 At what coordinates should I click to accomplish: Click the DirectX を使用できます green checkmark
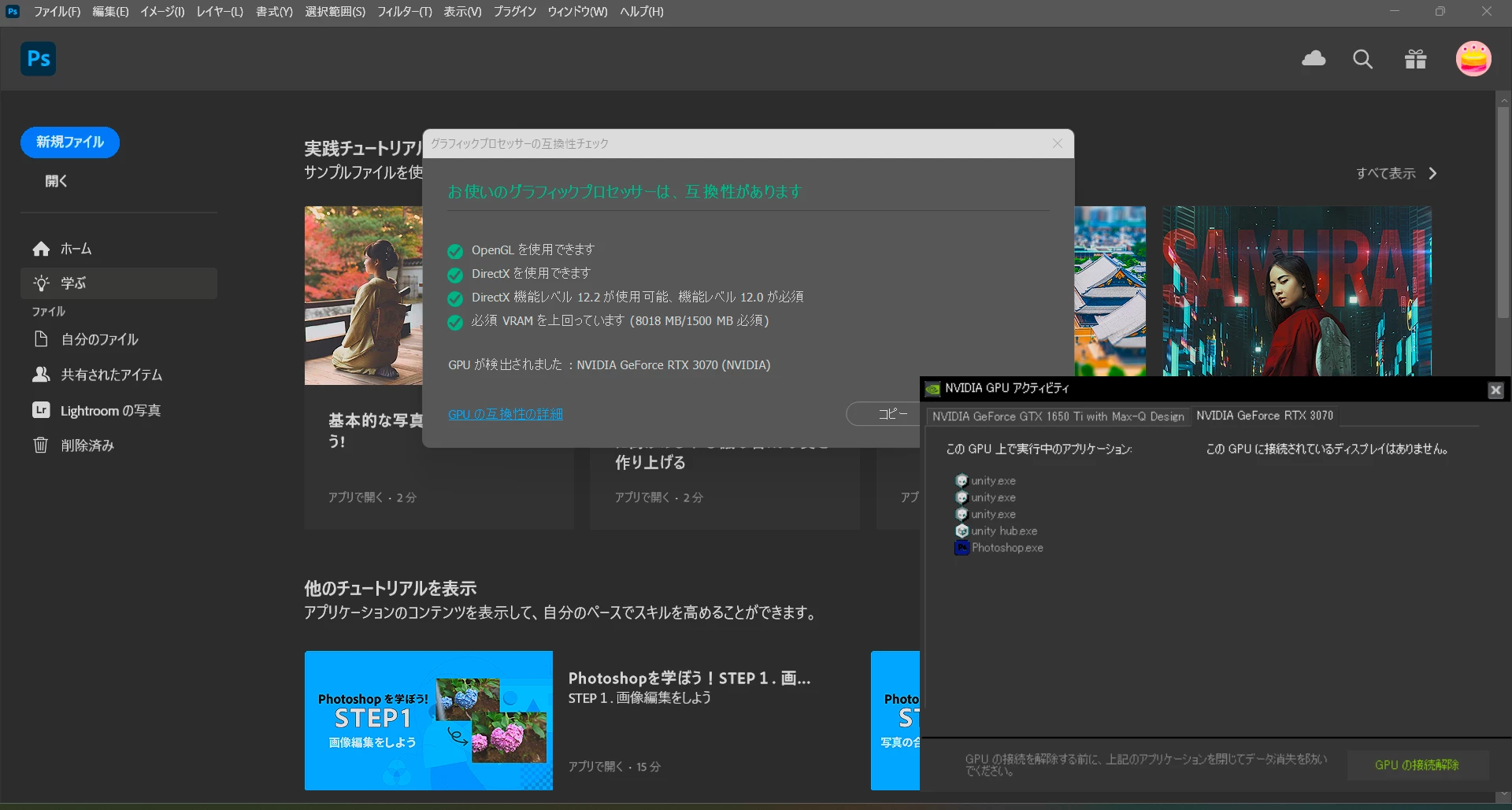(454, 275)
